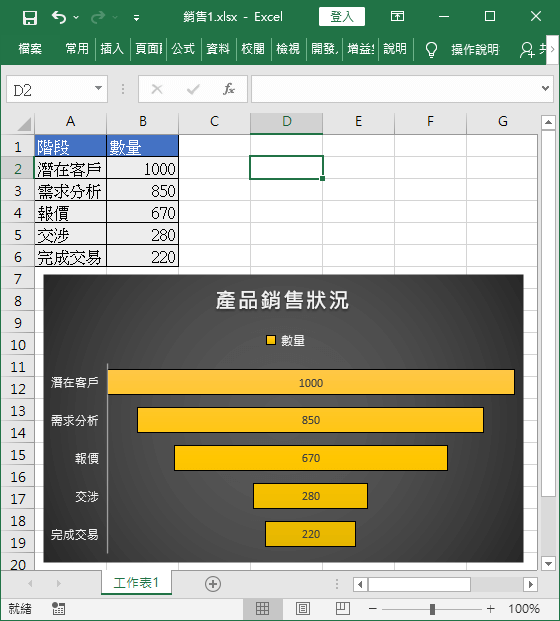Viewport: 560px width, 621px height.
Task: Select cell B2 with value 1000
Action: [143, 168]
